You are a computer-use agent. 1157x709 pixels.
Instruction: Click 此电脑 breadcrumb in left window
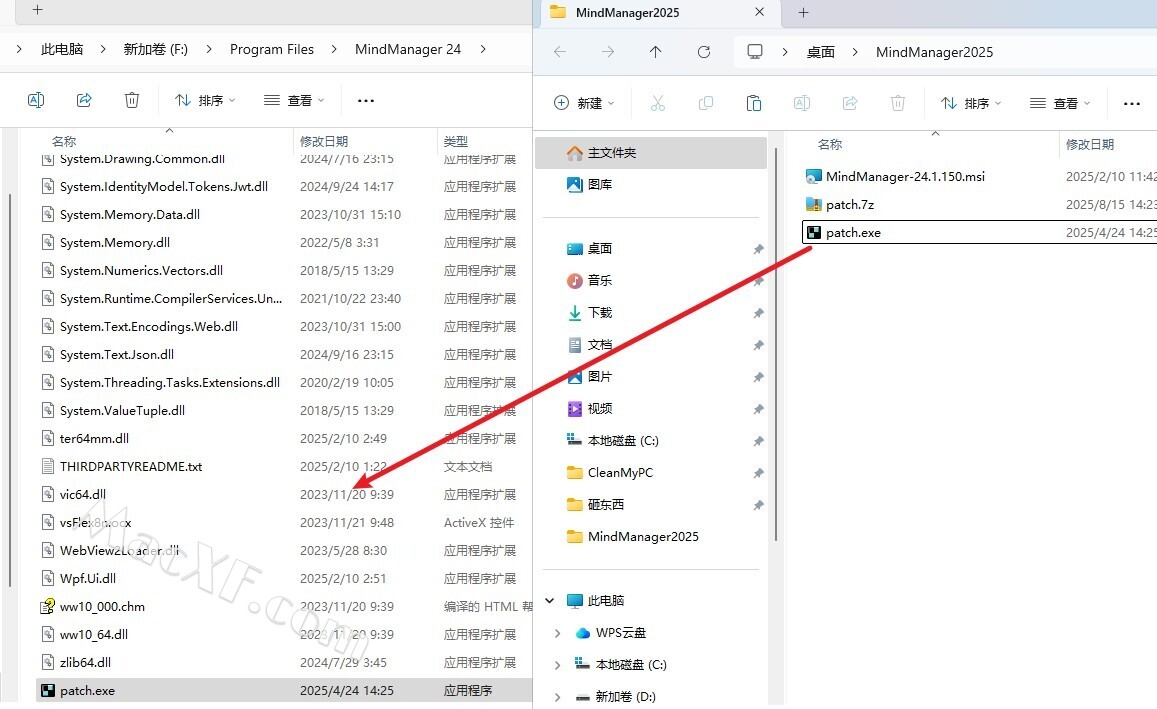tap(62, 49)
